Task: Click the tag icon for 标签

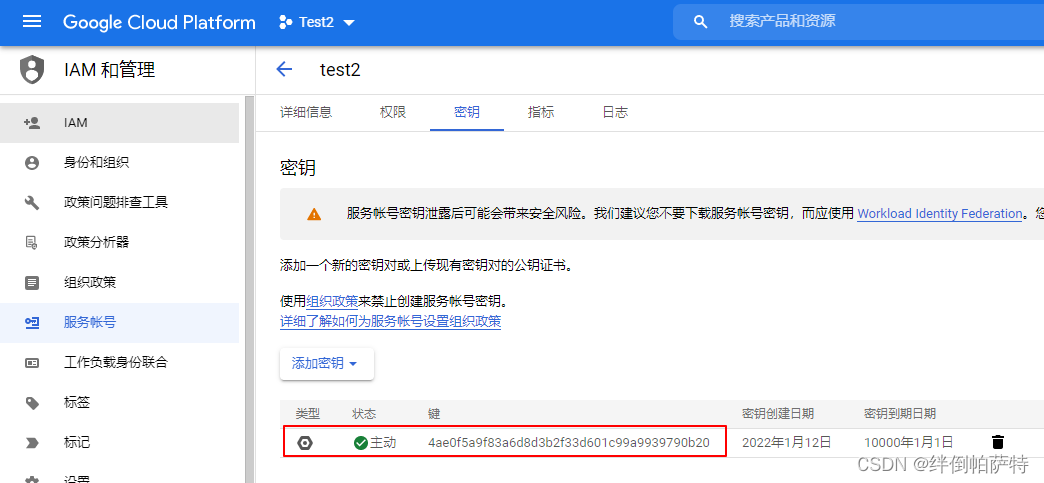Action: (32, 403)
